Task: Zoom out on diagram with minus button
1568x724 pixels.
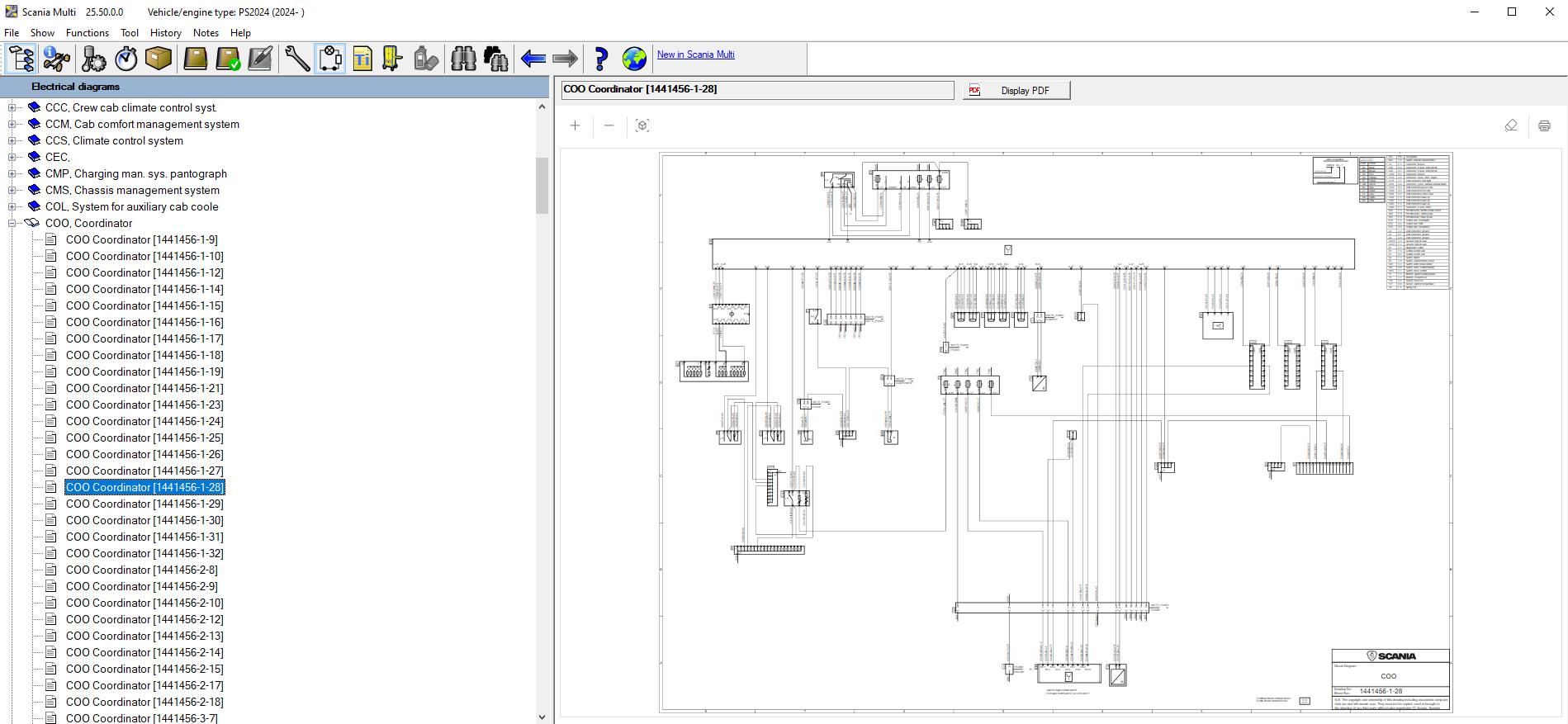Action: (x=609, y=125)
